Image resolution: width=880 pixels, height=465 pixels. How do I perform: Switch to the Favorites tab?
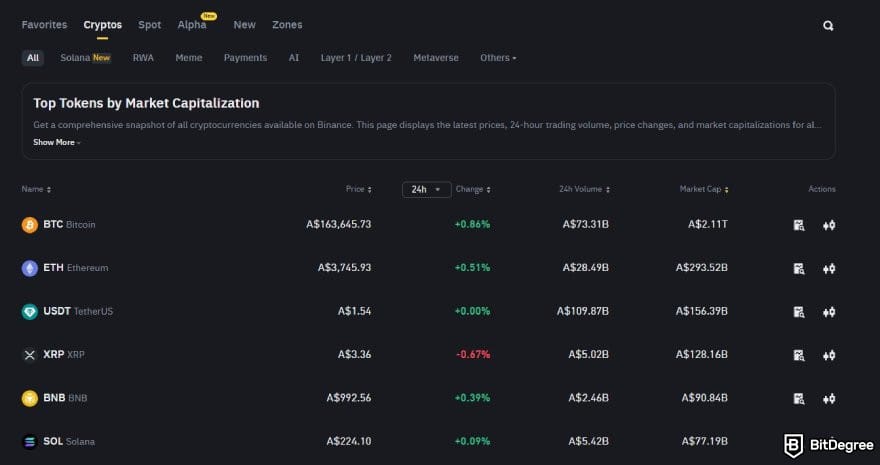pyautogui.click(x=44, y=25)
